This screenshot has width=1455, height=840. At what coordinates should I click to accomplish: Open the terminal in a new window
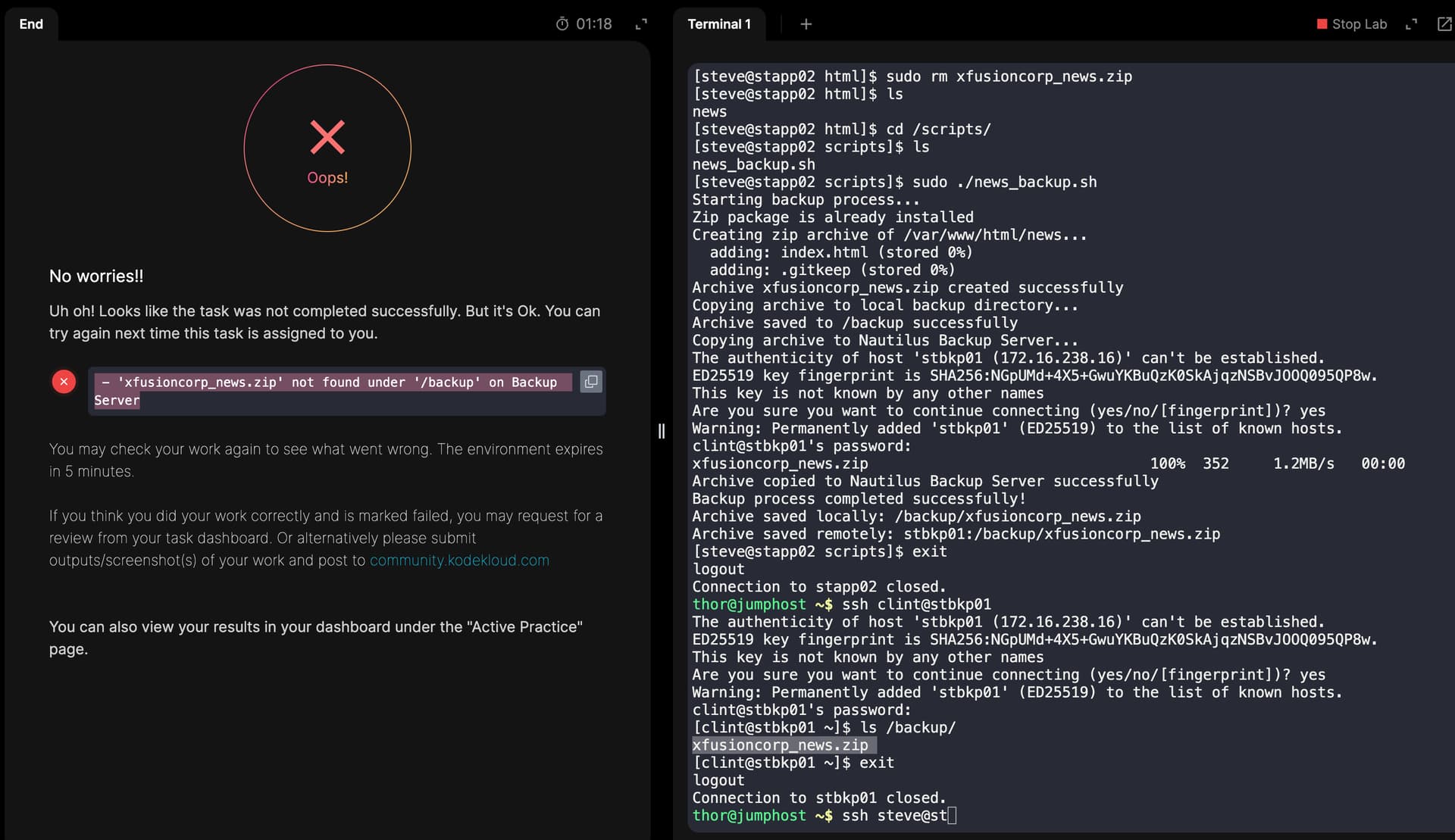tap(1444, 24)
